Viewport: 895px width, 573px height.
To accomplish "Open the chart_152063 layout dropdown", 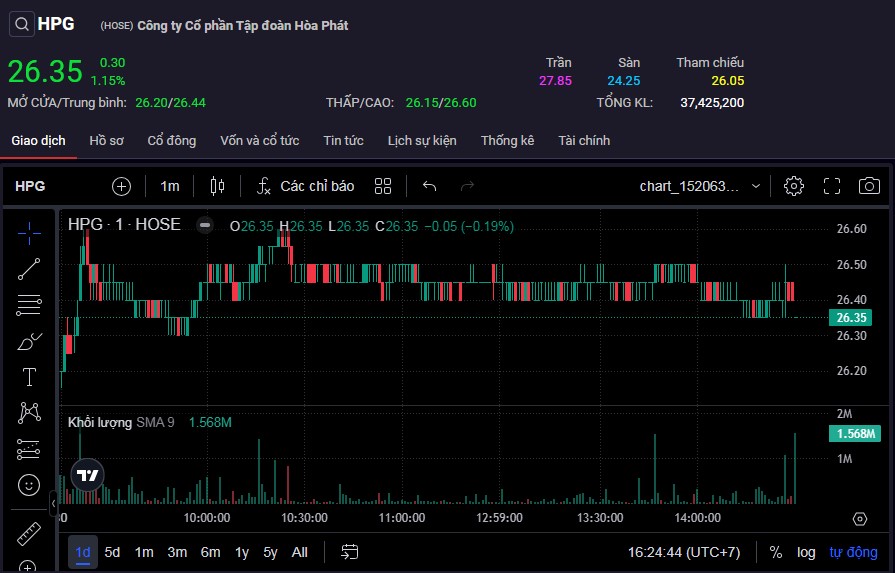I will tap(701, 186).
